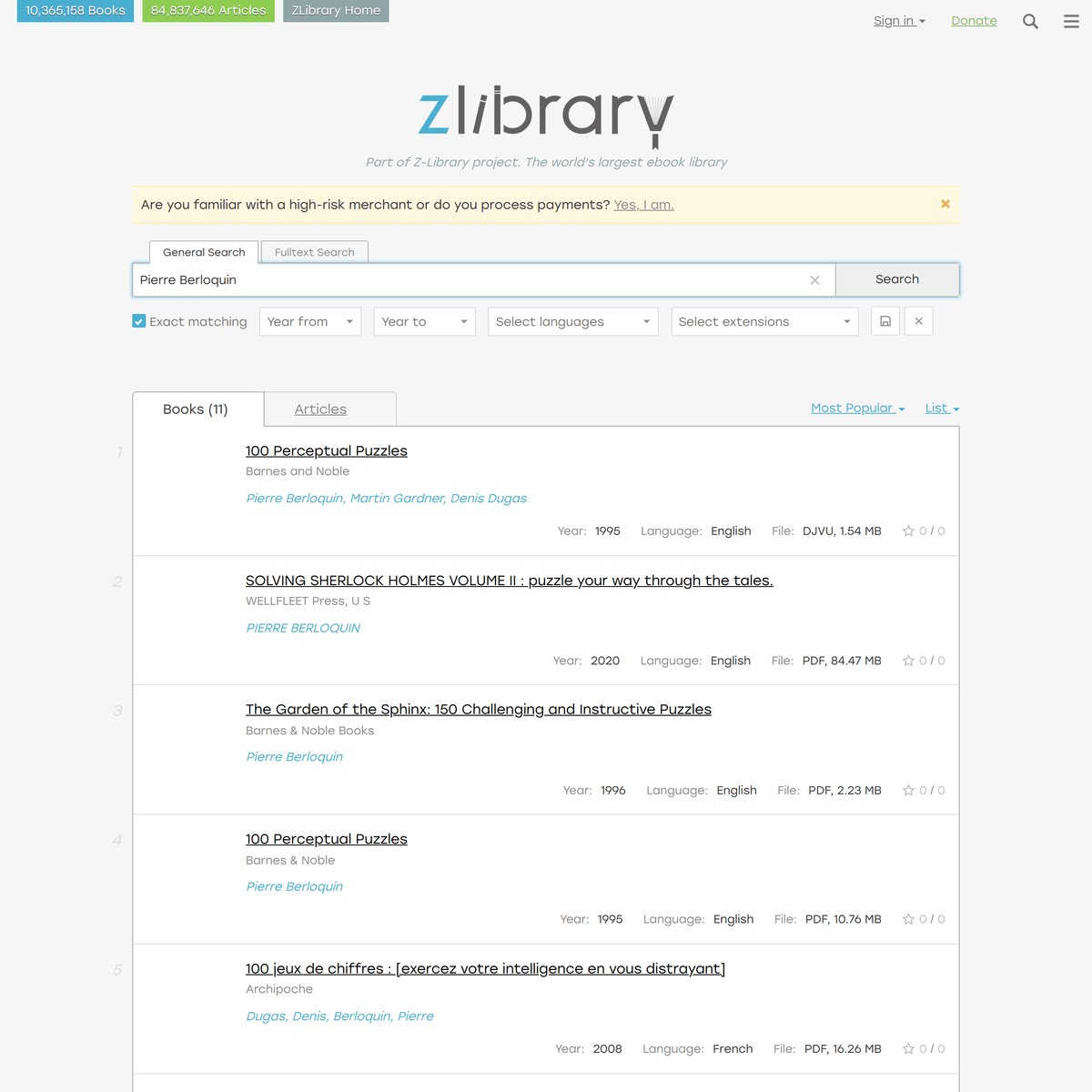Click the star rating icon for the Sherlock Holmes book
The height and width of the screenshot is (1092, 1092).
point(908,661)
